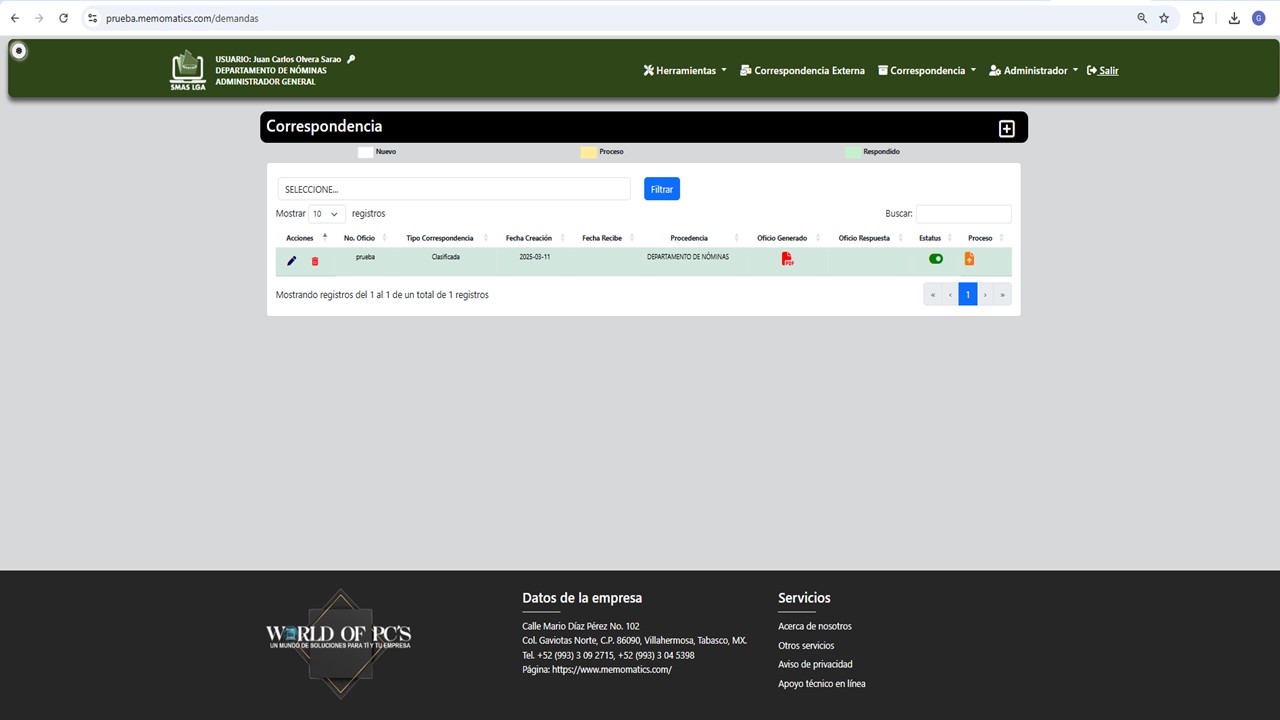Viewport: 1280px width, 720px height.
Task: Open the generated oficio PDF icon
Action: click(x=788, y=259)
